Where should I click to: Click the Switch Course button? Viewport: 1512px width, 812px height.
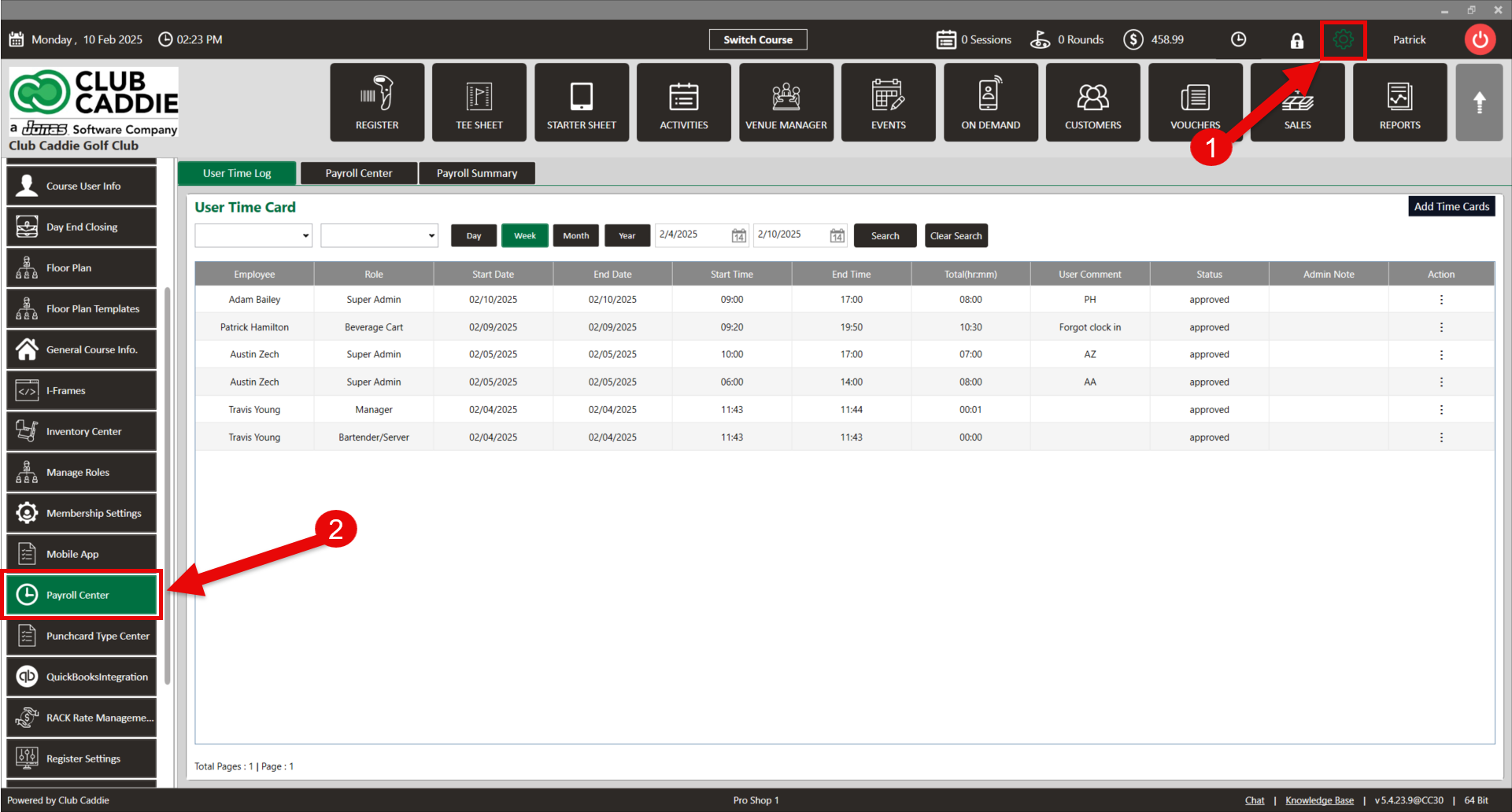pyautogui.click(x=758, y=39)
